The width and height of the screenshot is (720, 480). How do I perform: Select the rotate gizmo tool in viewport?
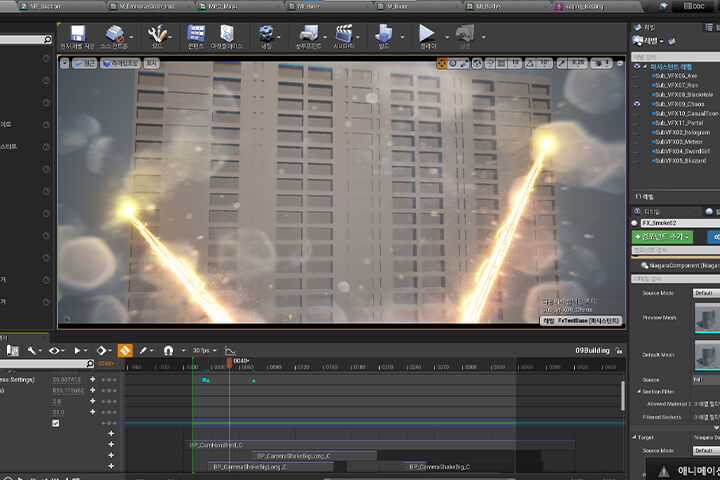(453, 63)
